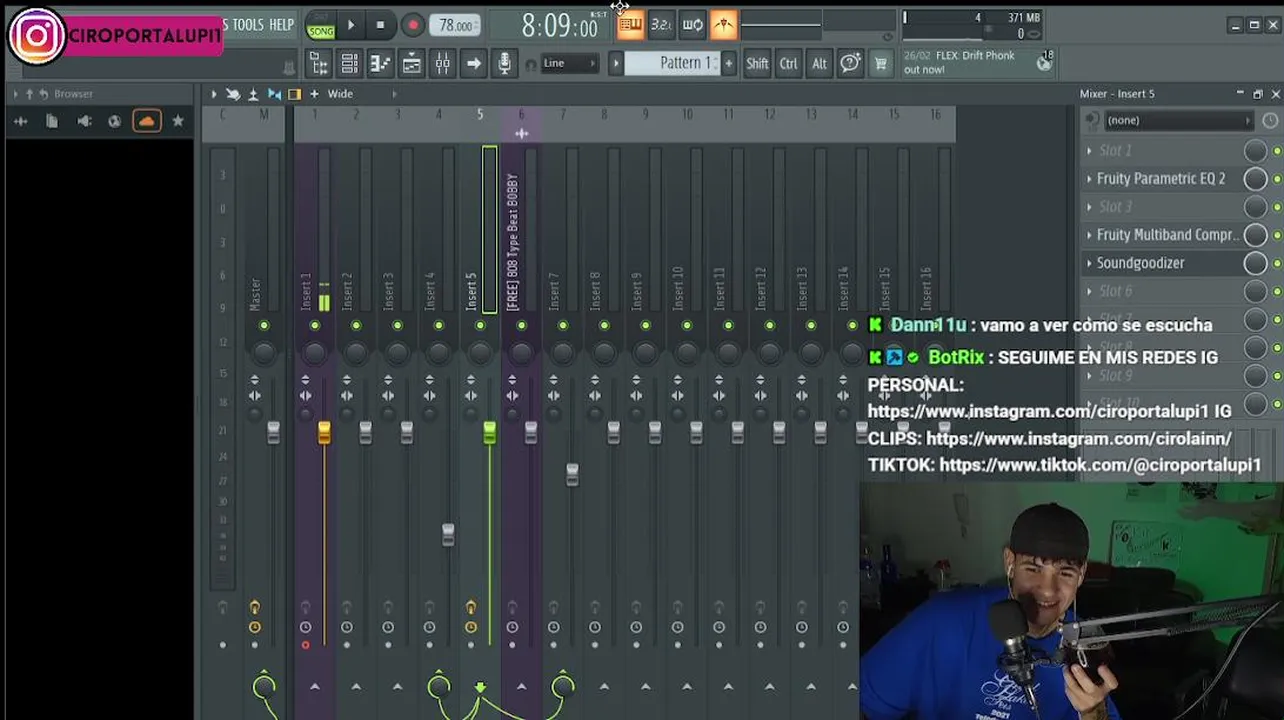Select the browser star favorites tab icon

177,121
